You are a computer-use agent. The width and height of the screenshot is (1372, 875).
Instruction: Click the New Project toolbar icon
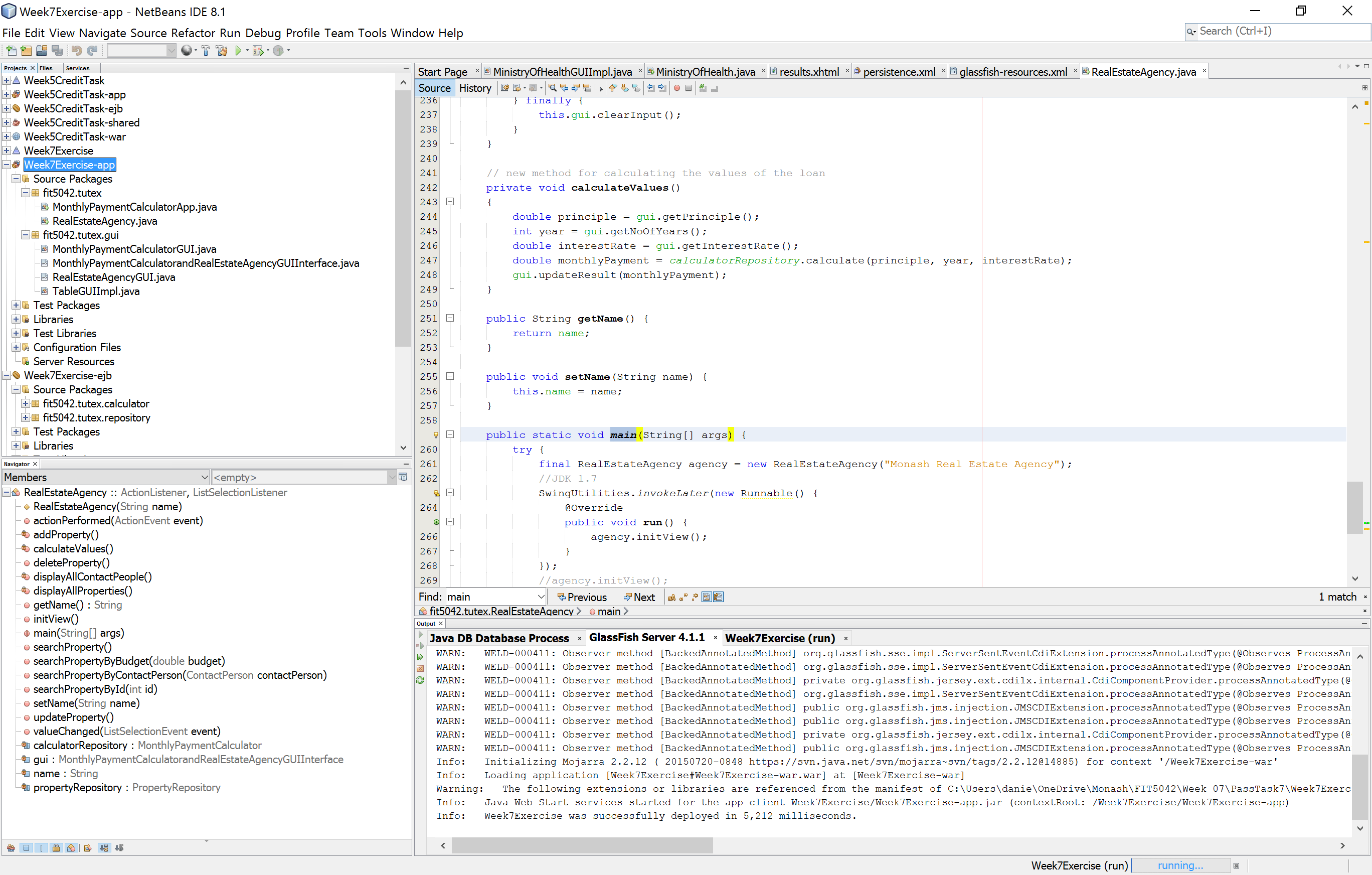click(26, 51)
